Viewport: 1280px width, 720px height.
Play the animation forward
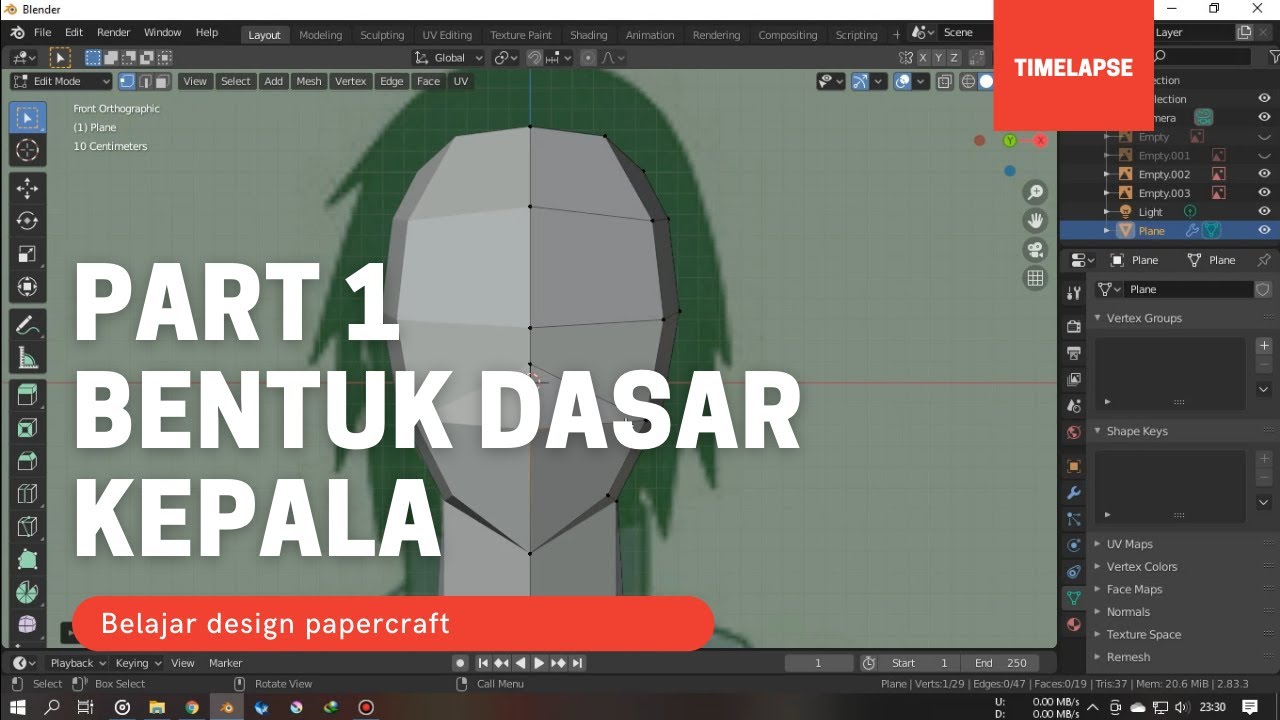pyautogui.click(x=539, y=663)
